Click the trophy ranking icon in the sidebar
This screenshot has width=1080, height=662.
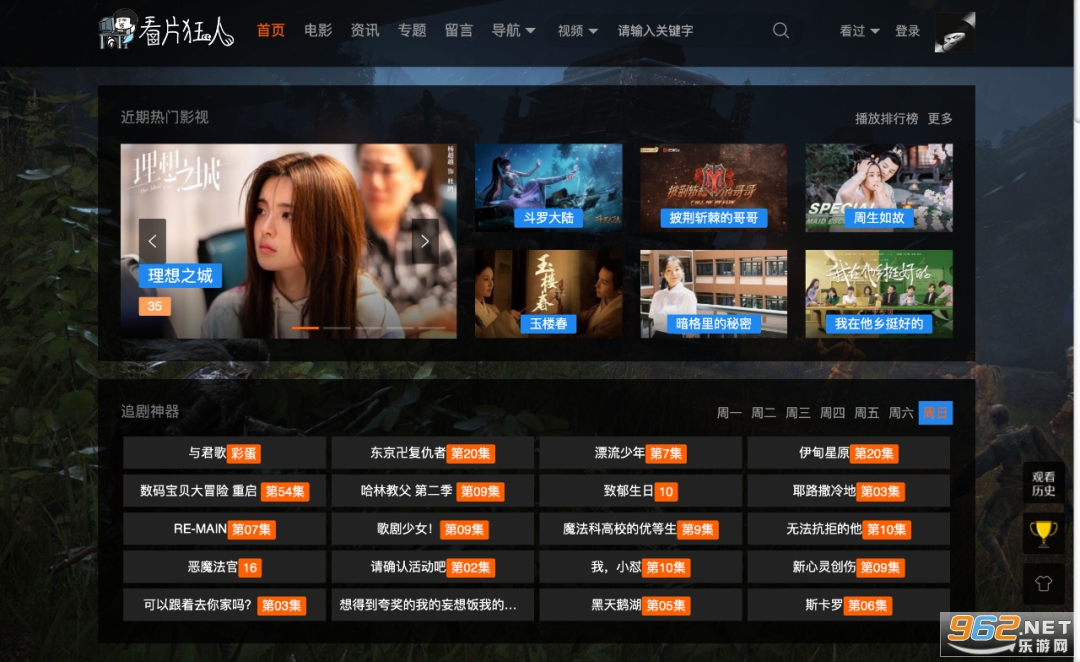coord(1043,532)
